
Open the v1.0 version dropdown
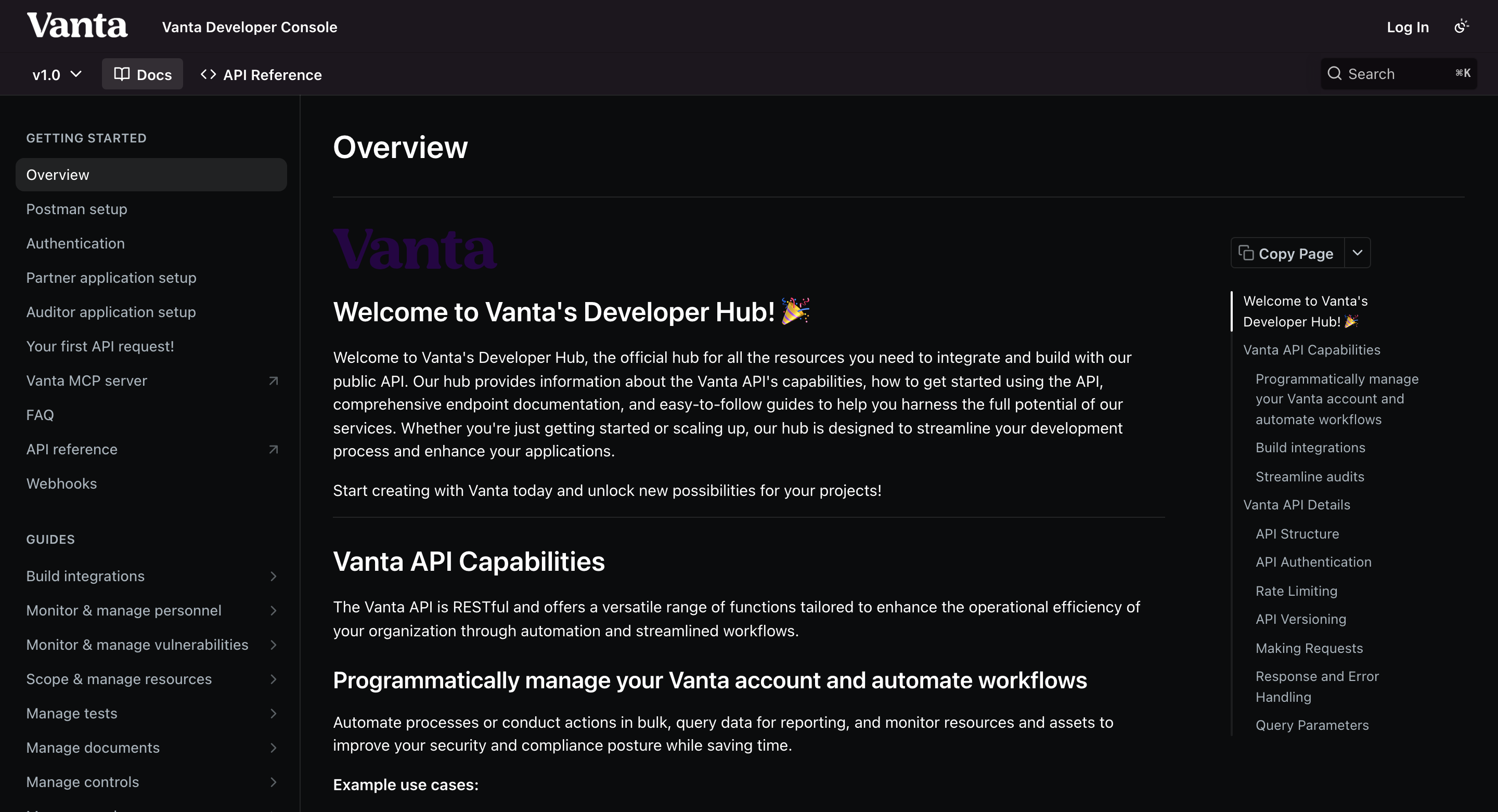tap(57, 74)
